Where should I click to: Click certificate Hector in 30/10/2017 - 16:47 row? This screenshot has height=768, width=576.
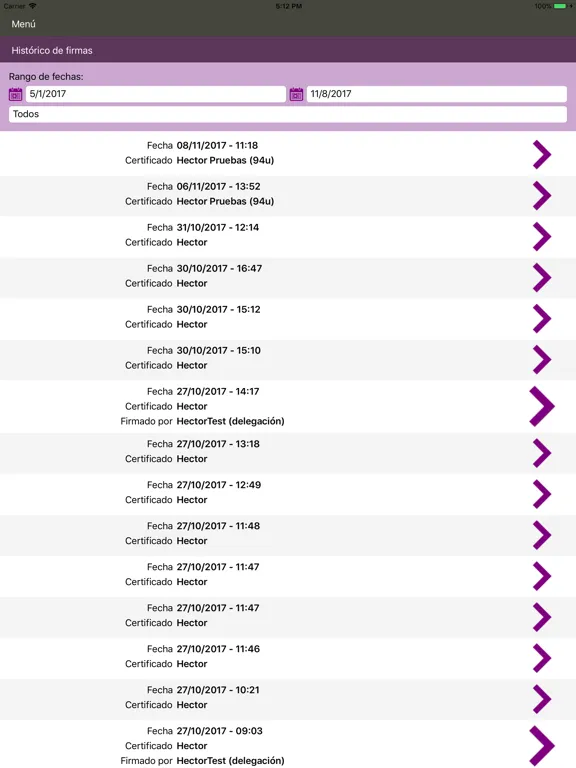point(192,284)
